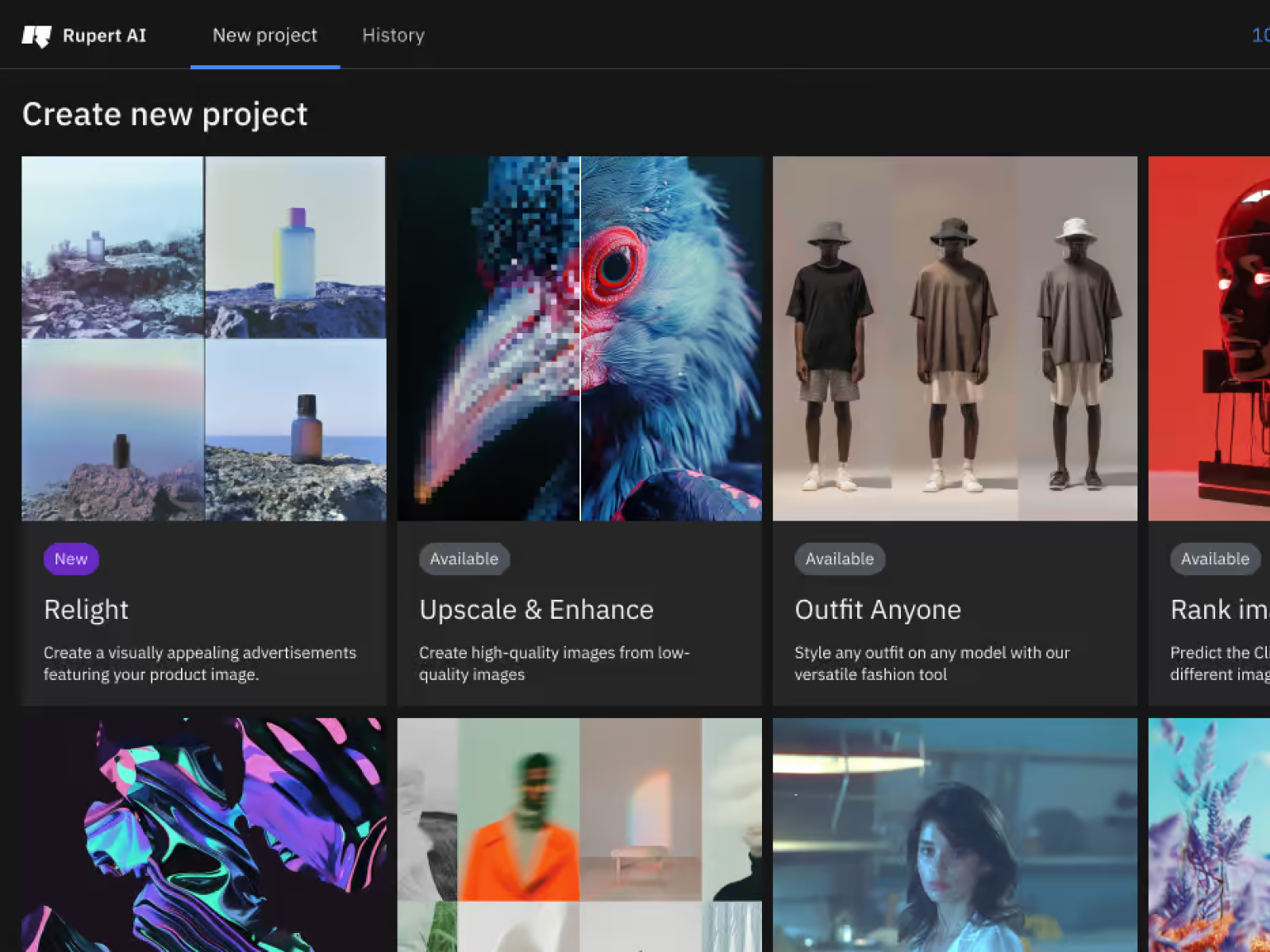Open the purple lavender plants thumbnail
The width and height of the screenshot is (1270, 952).
[1209, 835]
